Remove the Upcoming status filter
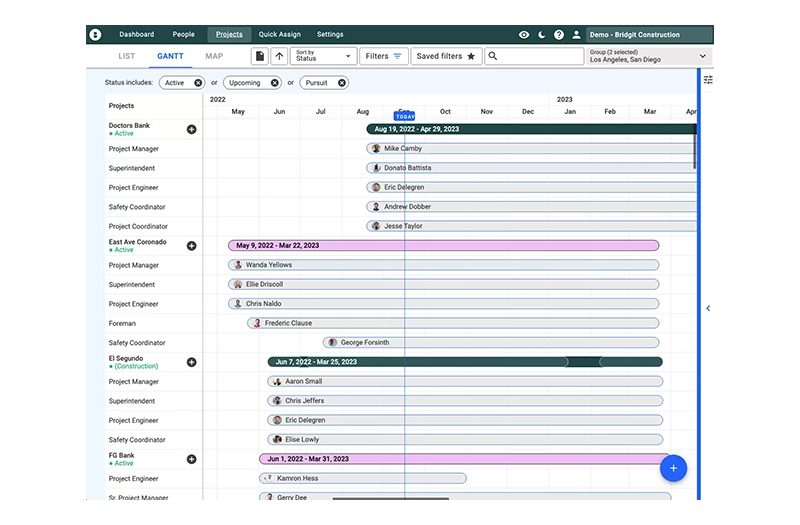The width and height of the screenshot is (800, 525). pos(274,83)
